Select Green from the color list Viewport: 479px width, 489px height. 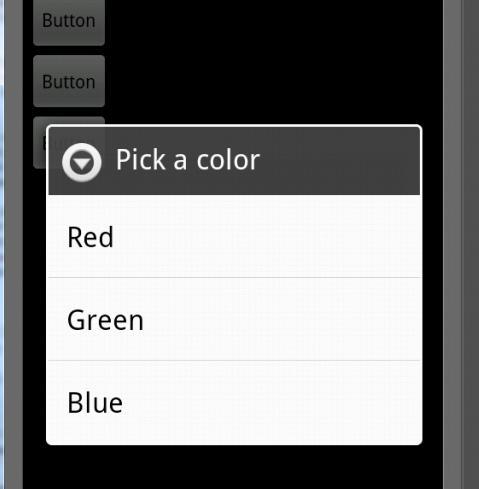coord(234,319)
